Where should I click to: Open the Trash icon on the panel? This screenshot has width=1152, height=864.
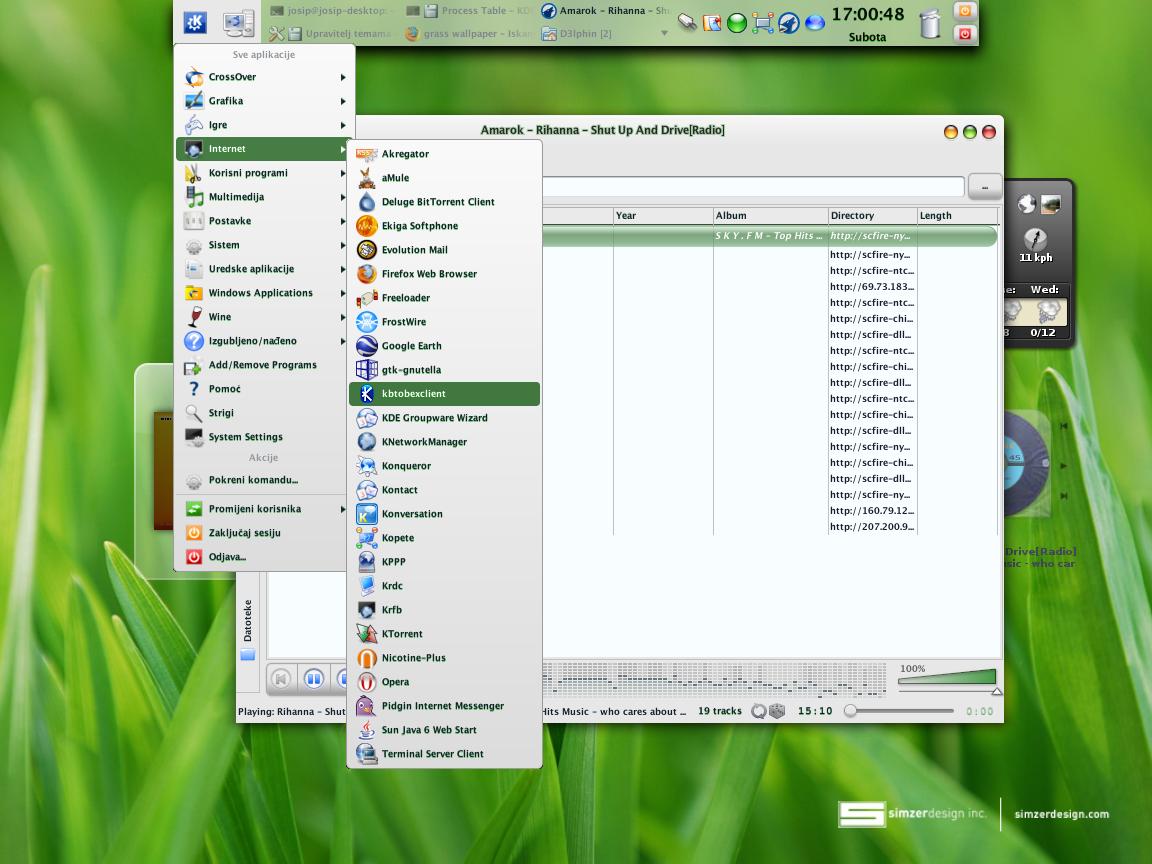click(930, 24)
